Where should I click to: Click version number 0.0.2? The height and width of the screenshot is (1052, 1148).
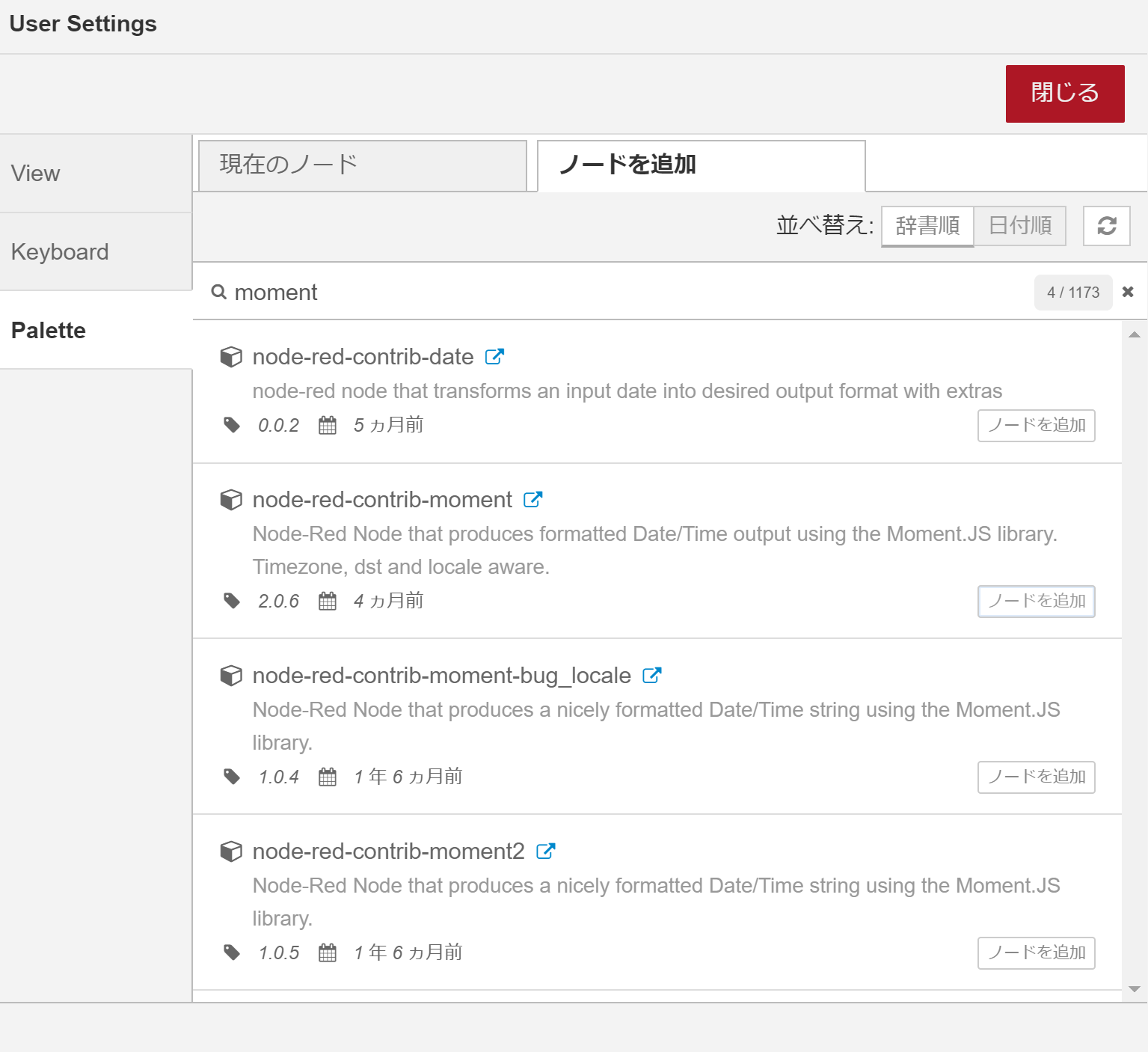pyautogui.click(x=278, y=426)
